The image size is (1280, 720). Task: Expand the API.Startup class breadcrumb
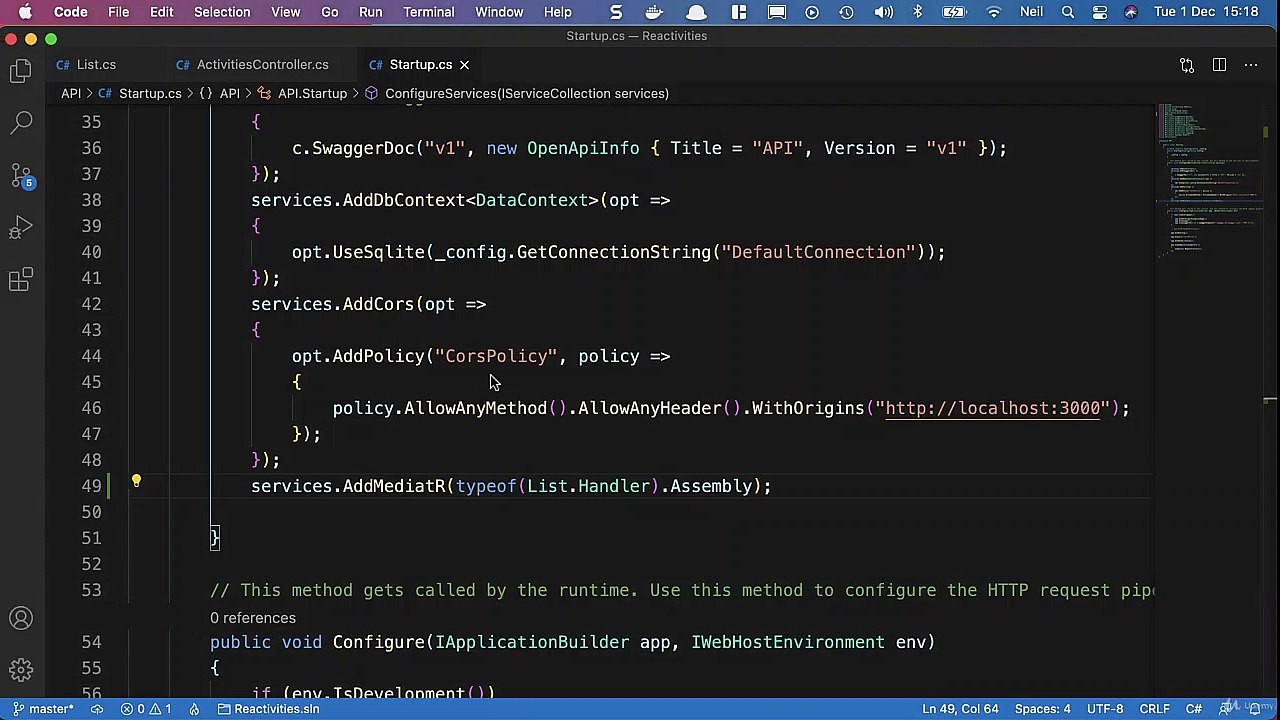[303, 93]
